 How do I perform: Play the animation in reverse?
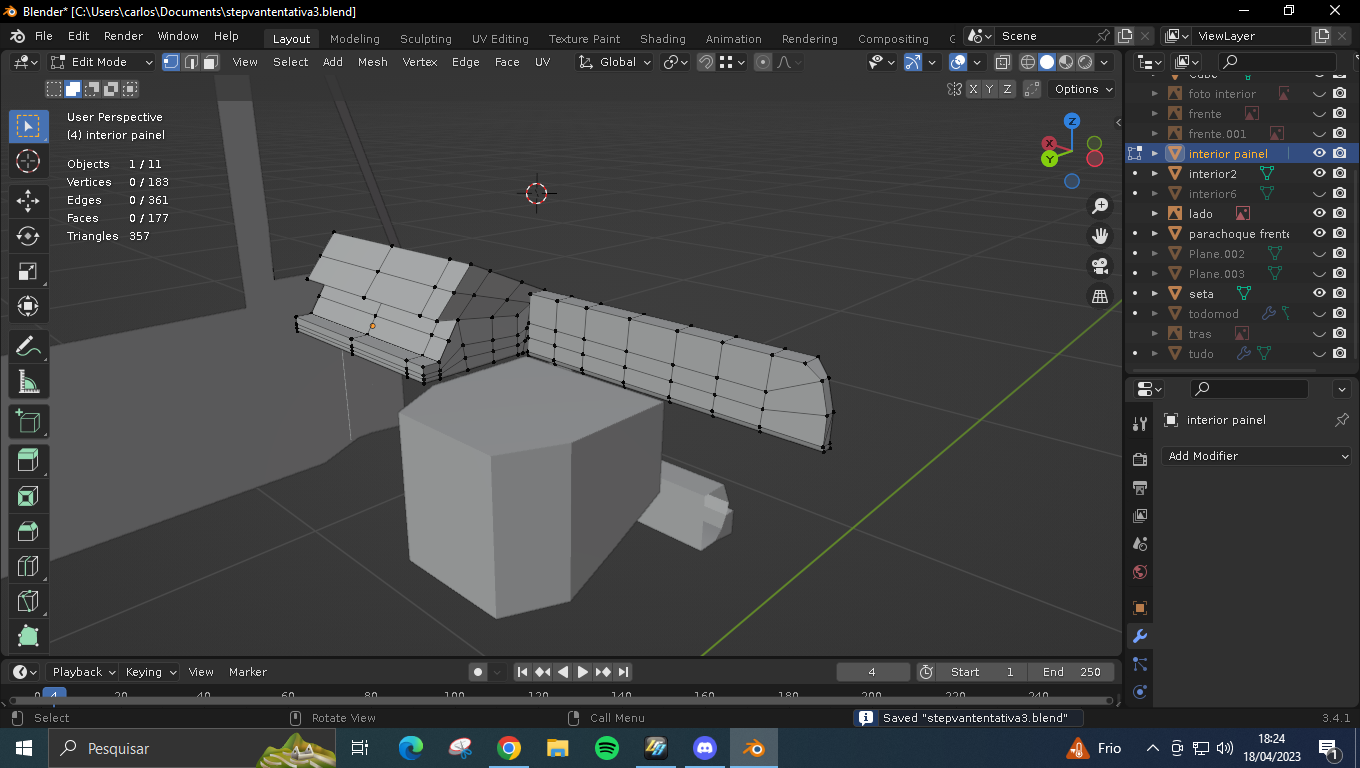coord(562,672)
